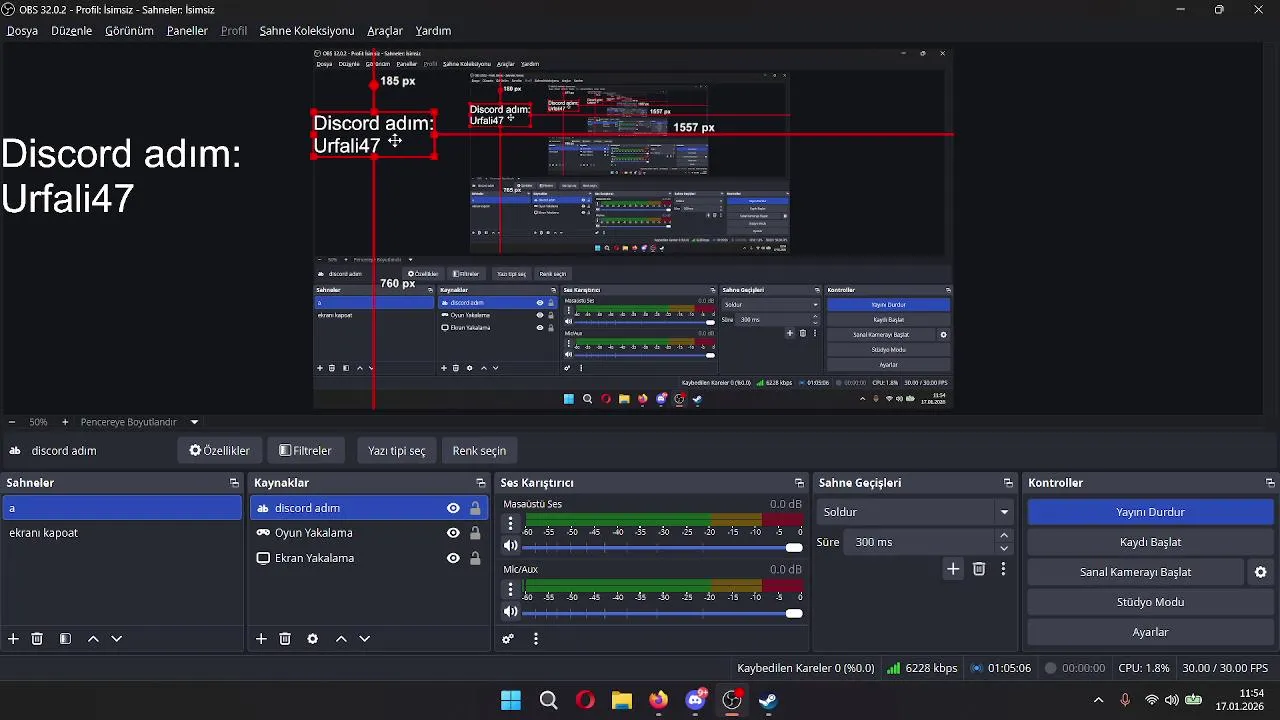Delete selected scene with Sahneler trash icon
Screen dimensions: 1280x720
point(37,638)
